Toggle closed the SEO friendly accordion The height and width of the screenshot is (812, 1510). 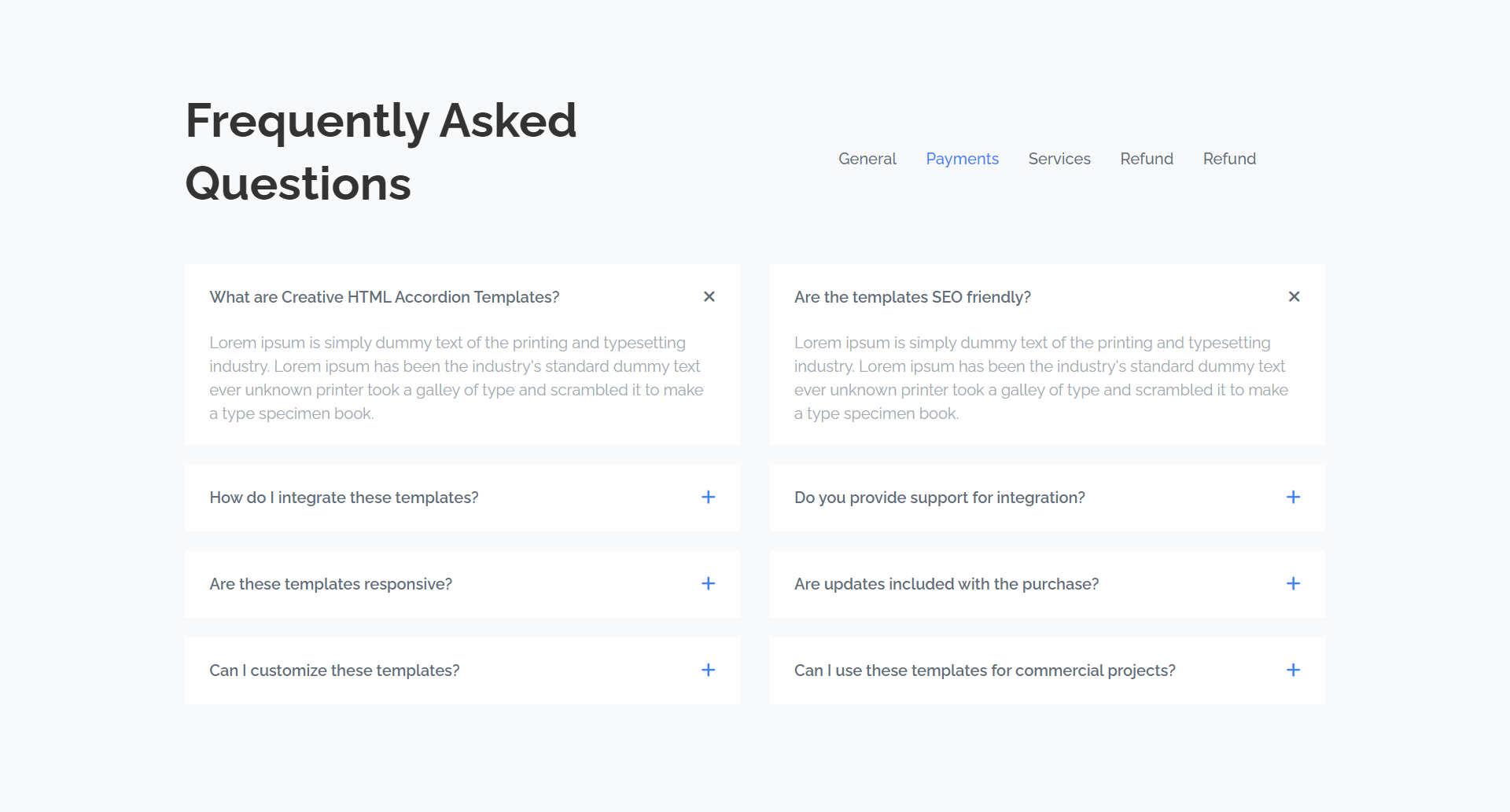click(x=1294, y=297)
